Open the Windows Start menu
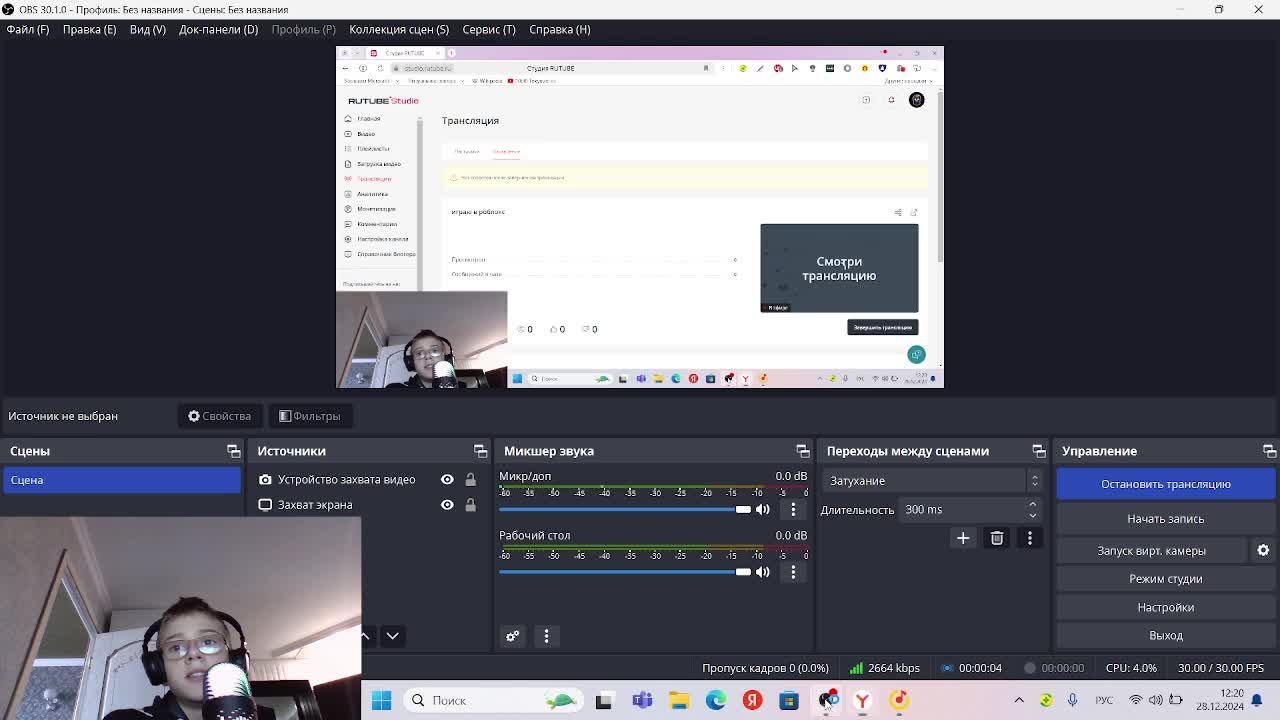The height and width of the screenshot is (720, 1280). [381, 700]
